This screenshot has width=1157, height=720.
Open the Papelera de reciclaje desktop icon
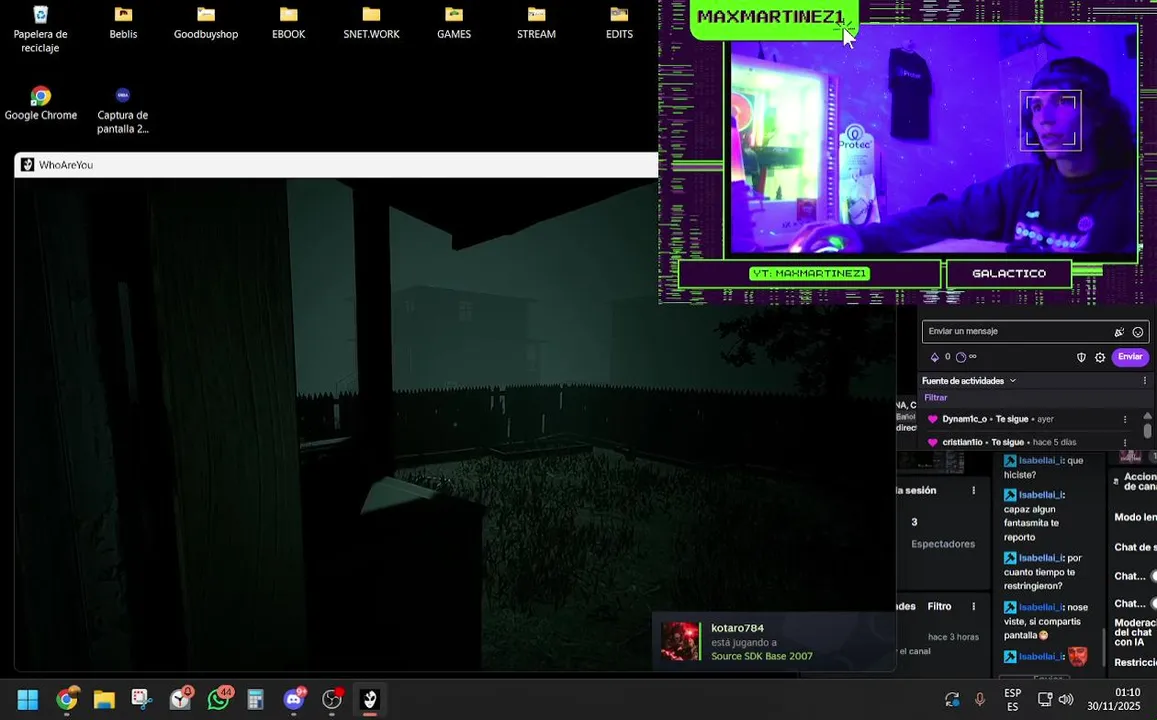pos(41,30)
